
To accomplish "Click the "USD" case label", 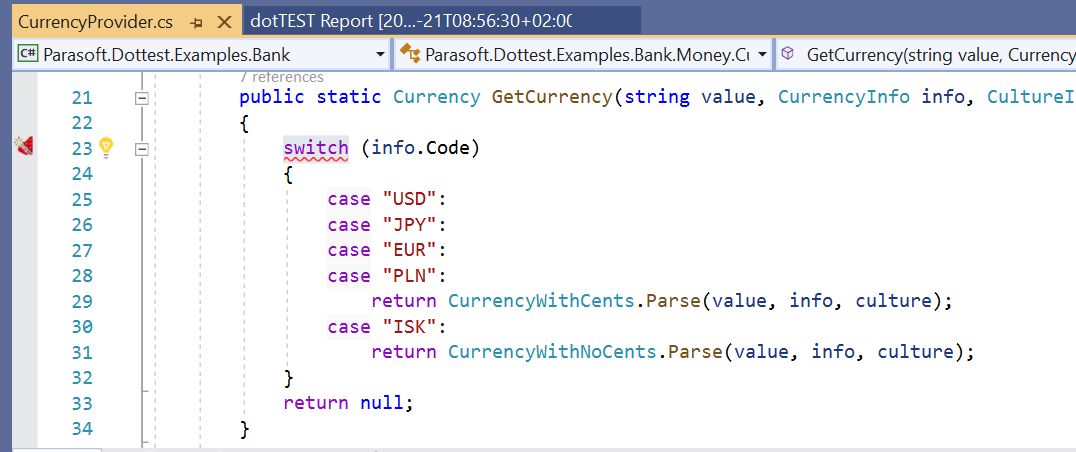I will 410,199.
